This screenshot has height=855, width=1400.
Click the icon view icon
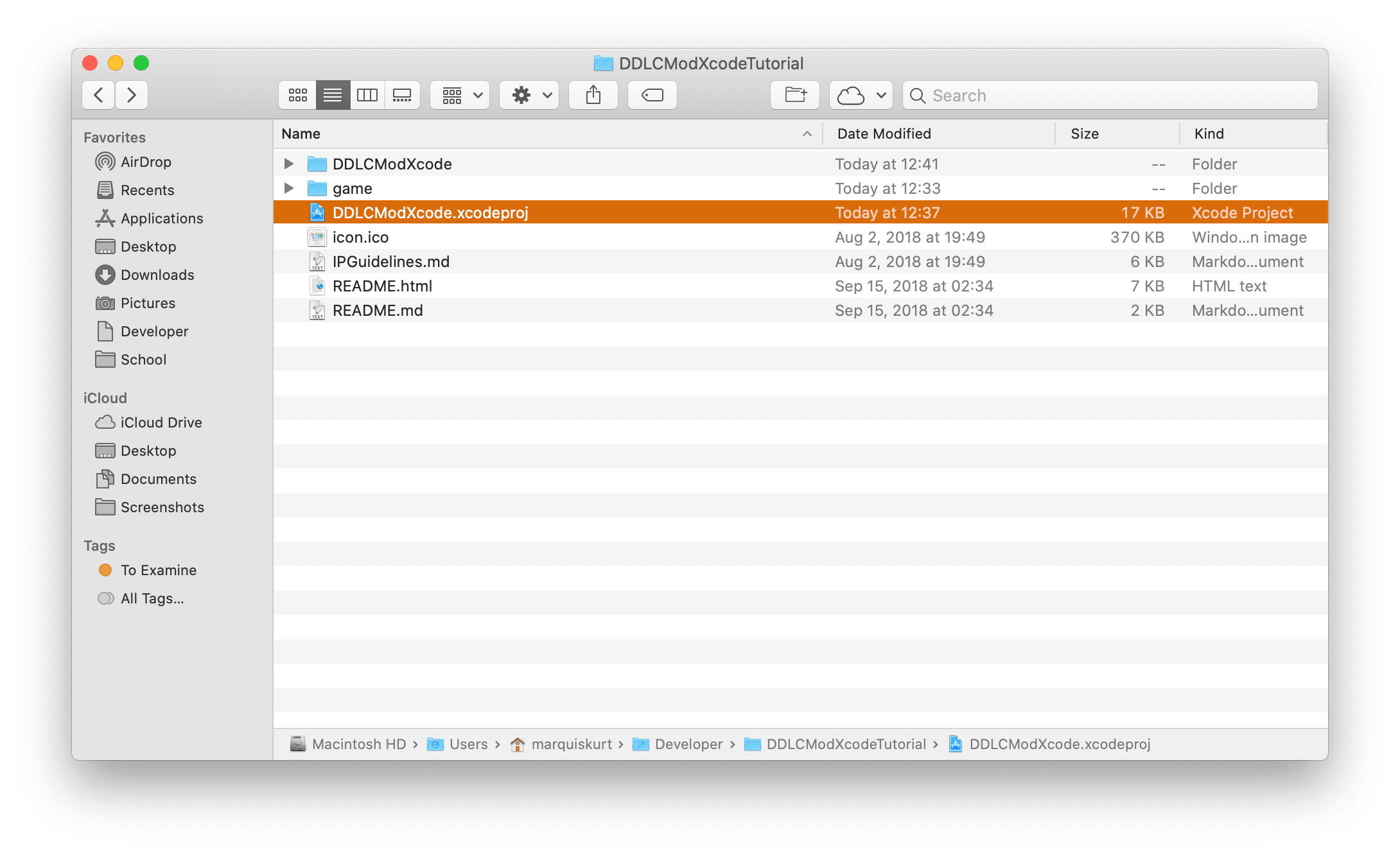point(298,95)
